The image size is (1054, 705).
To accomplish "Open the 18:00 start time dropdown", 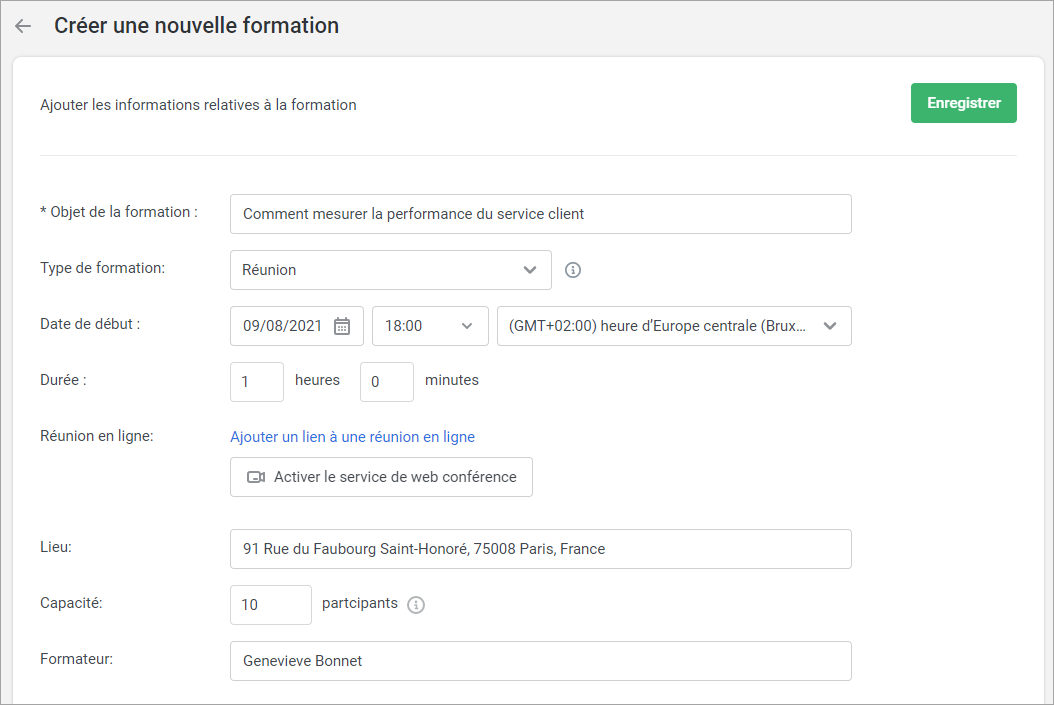I will pyautogui.click(x=430, y=326).
